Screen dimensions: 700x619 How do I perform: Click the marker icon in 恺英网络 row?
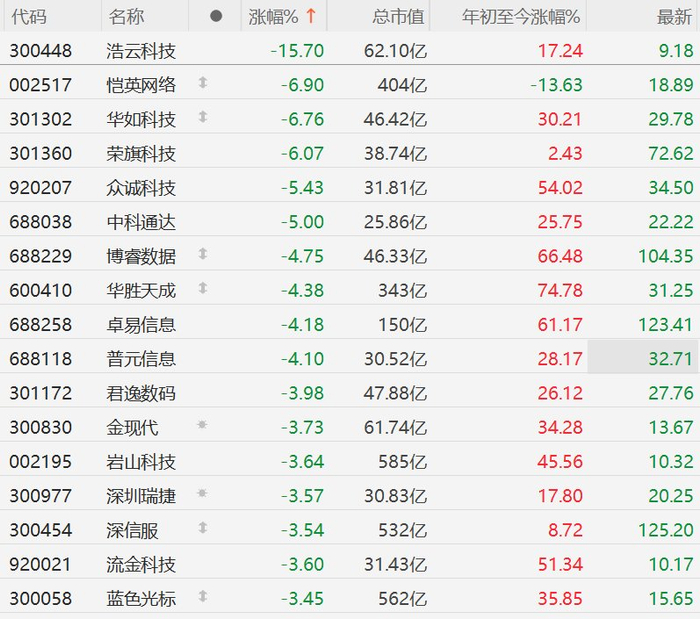coord(203,83)
